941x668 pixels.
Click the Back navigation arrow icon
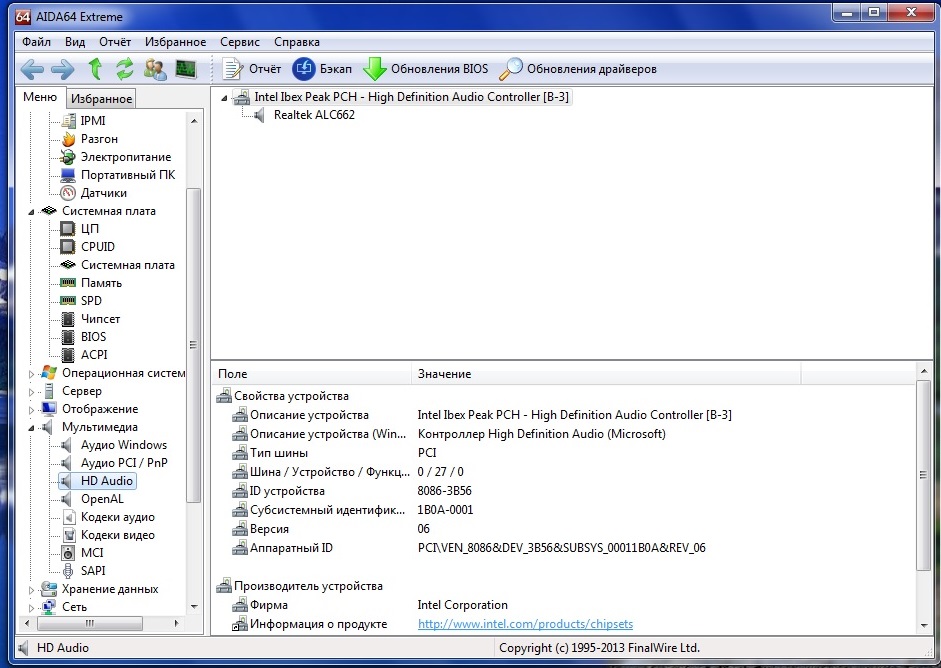pyautogui.click(x=32, y=69)
